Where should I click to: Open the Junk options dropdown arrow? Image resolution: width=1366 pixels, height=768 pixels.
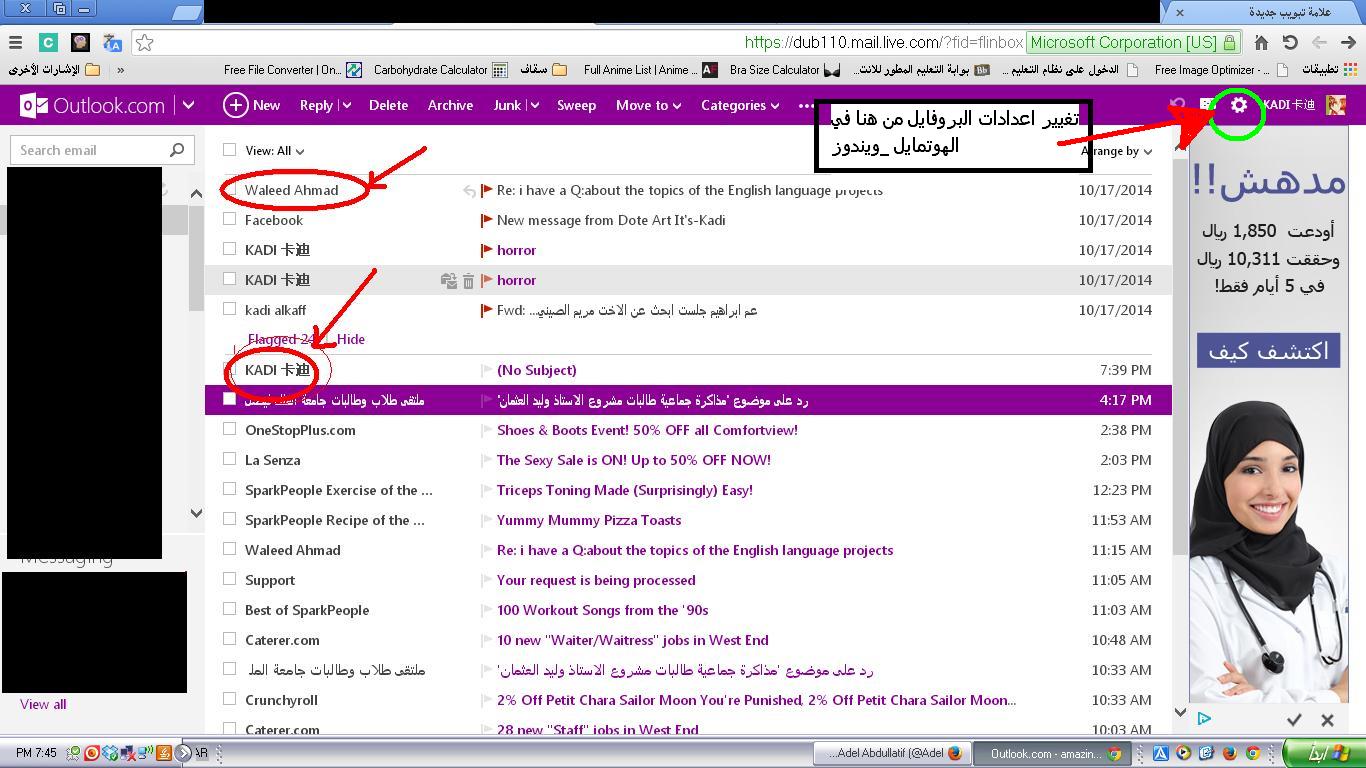(x=533, y=105)
